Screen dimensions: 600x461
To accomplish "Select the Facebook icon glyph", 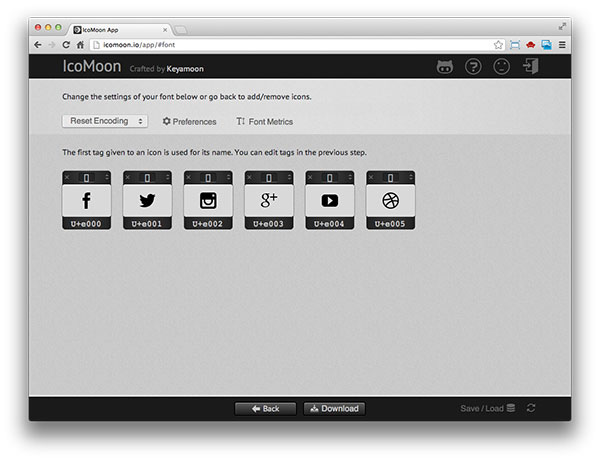I will click(x=87, y=200).
